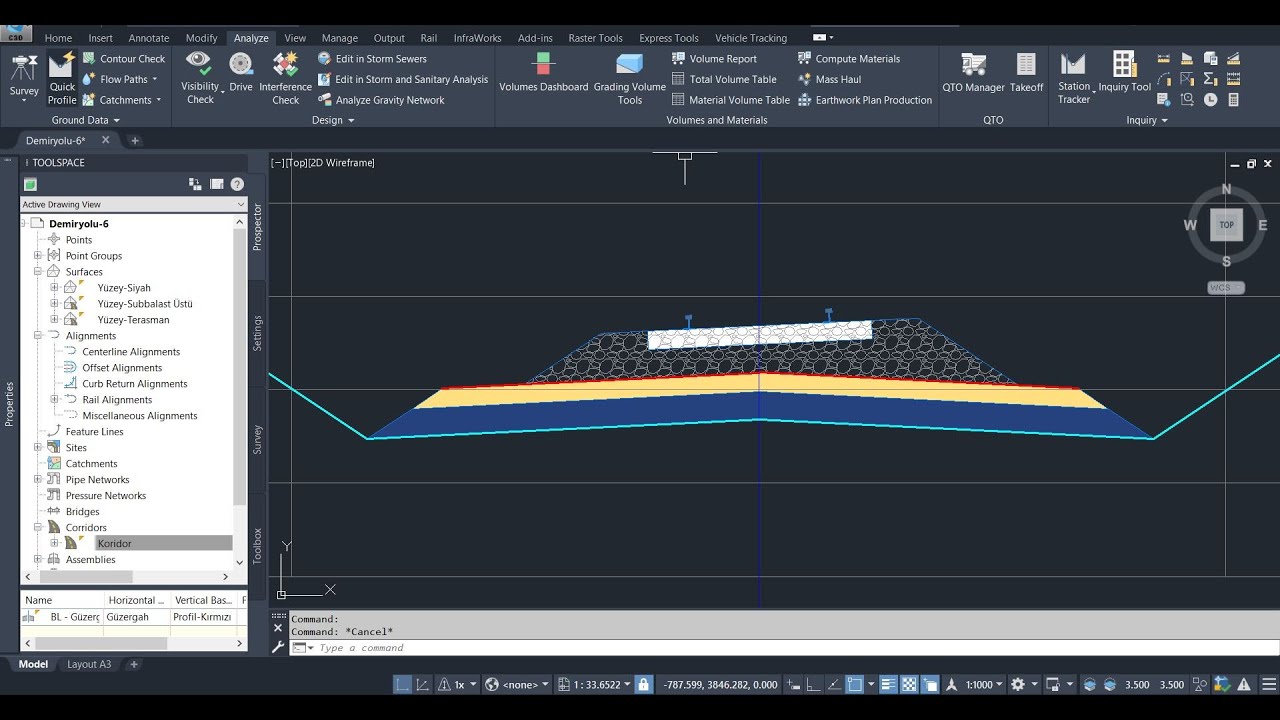Toggle object snap in status bar
Screen dimensions: 1280x720
pos(855,685)
